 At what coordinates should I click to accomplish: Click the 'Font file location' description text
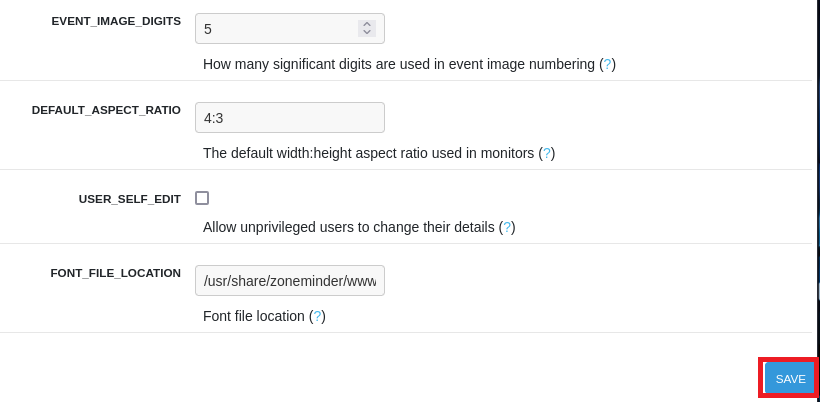(254, 316)
